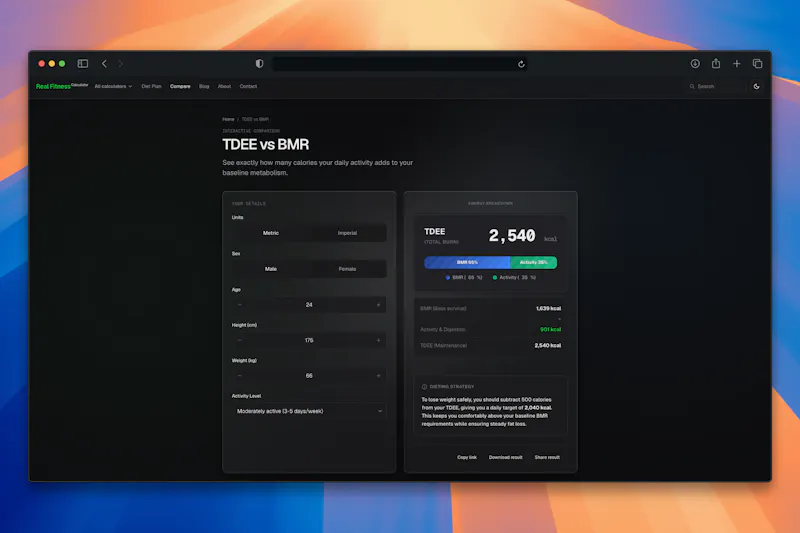
Task: Focus the Weight value field showing 66
Action: click(309, 376)
